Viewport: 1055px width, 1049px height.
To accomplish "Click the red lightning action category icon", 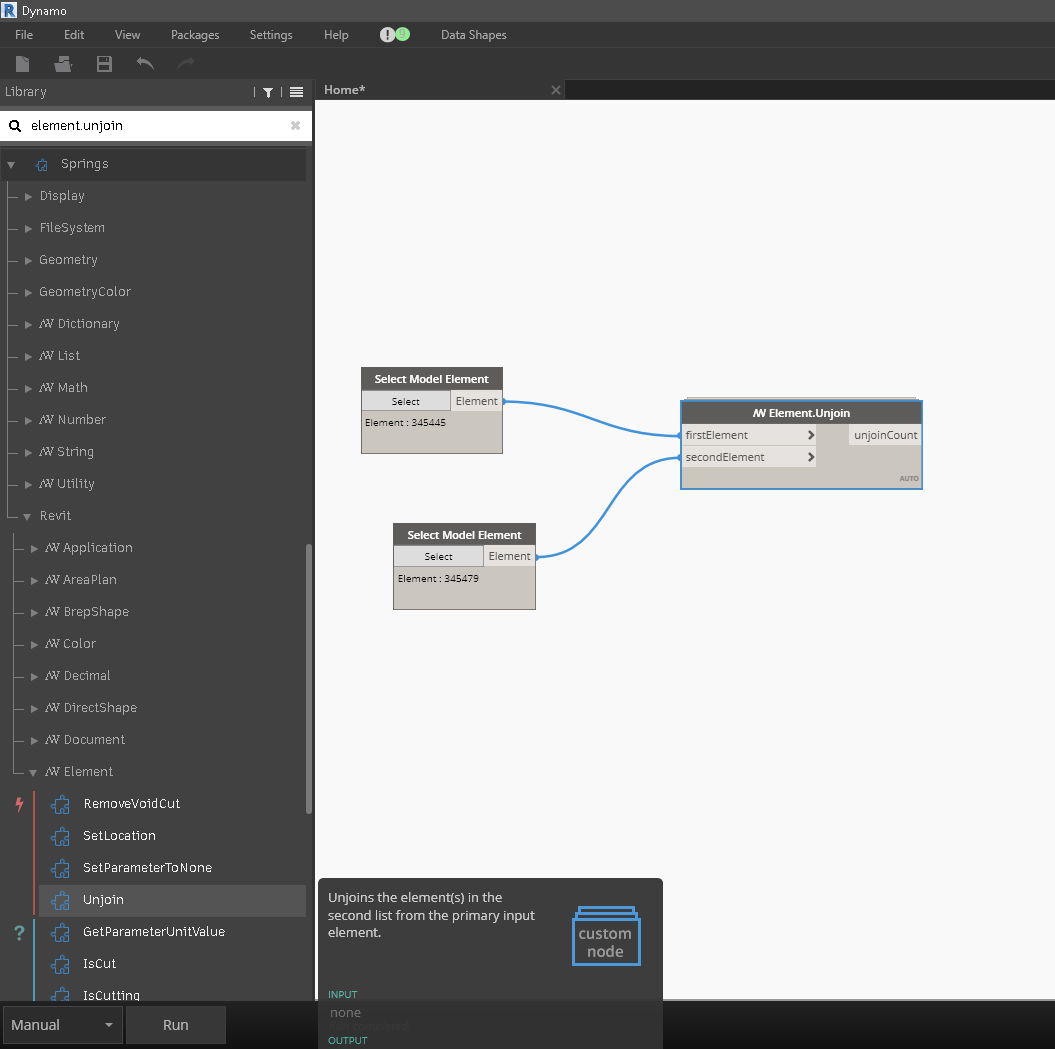I will pos(19,804).
